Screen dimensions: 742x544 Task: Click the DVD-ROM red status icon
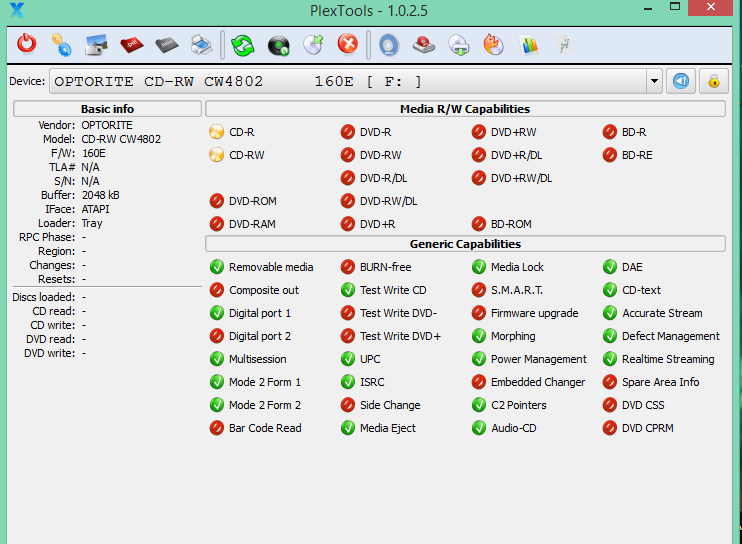point(217,201)
